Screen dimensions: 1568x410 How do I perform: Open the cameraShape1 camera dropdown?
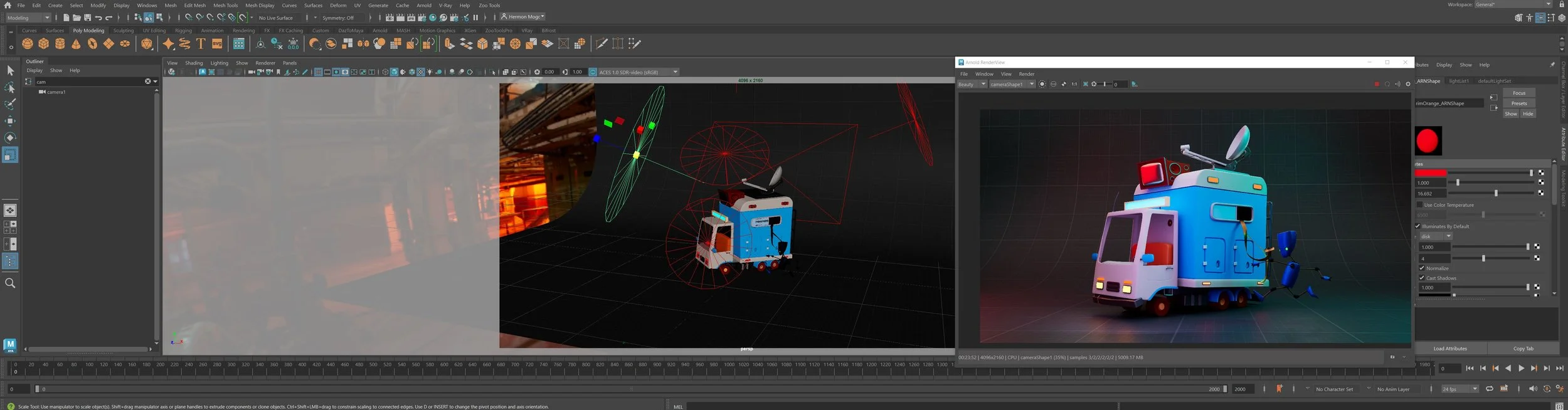(1012, 85)
